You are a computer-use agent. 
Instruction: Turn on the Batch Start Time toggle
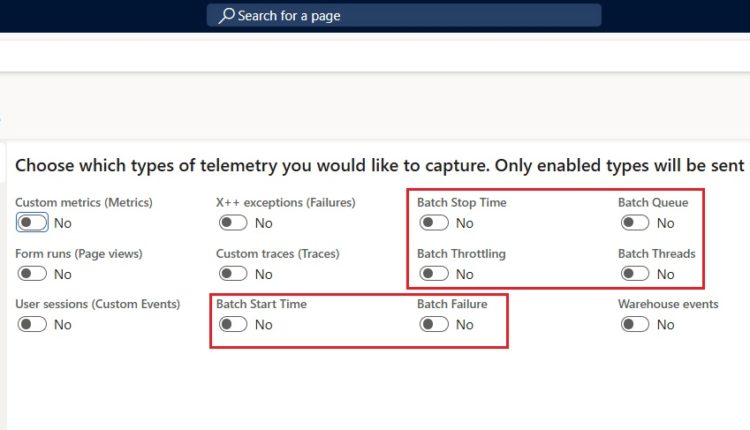coord(233,324)
